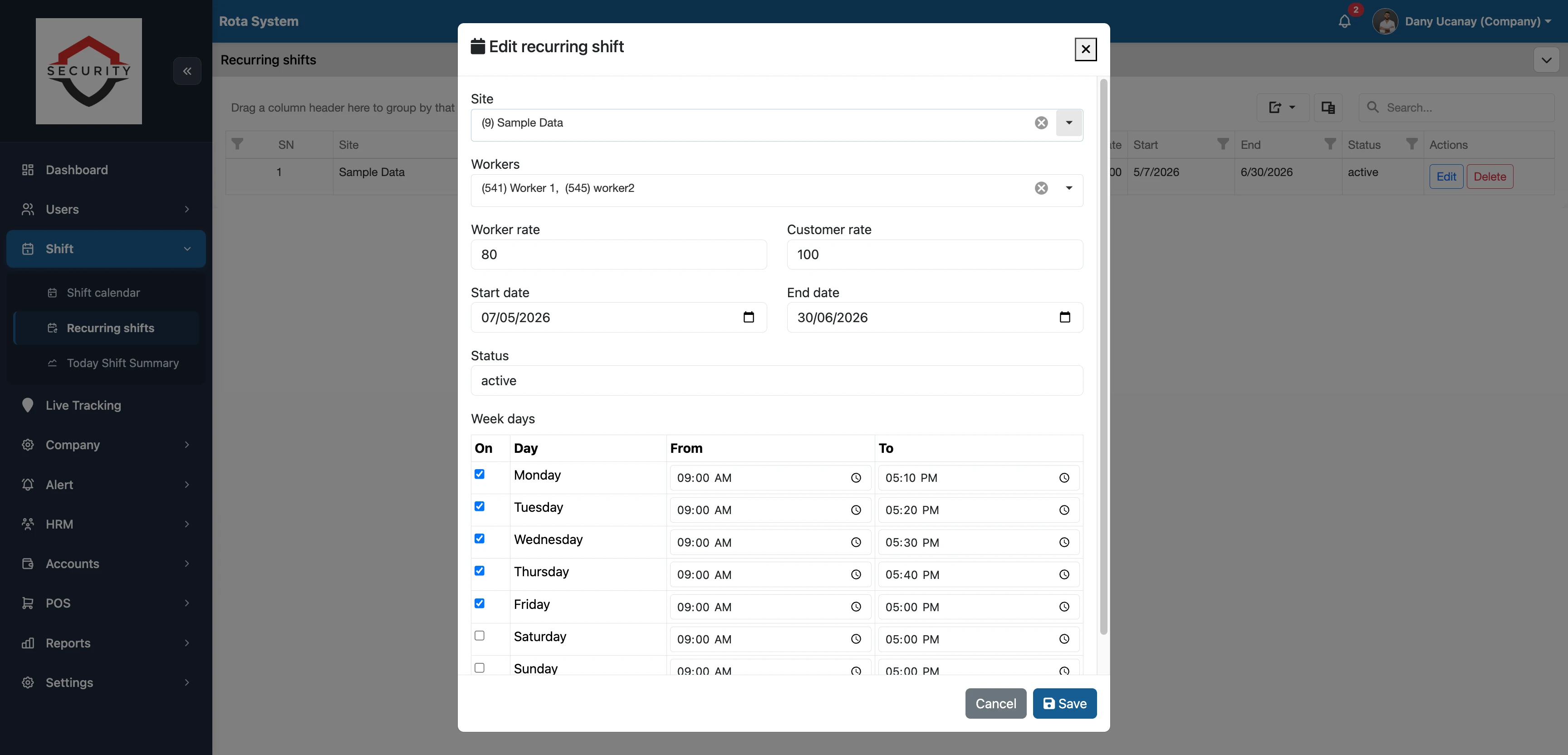Open Tuesday From time clock picker
Screen dimensions: 1568x755
point(856,510)
